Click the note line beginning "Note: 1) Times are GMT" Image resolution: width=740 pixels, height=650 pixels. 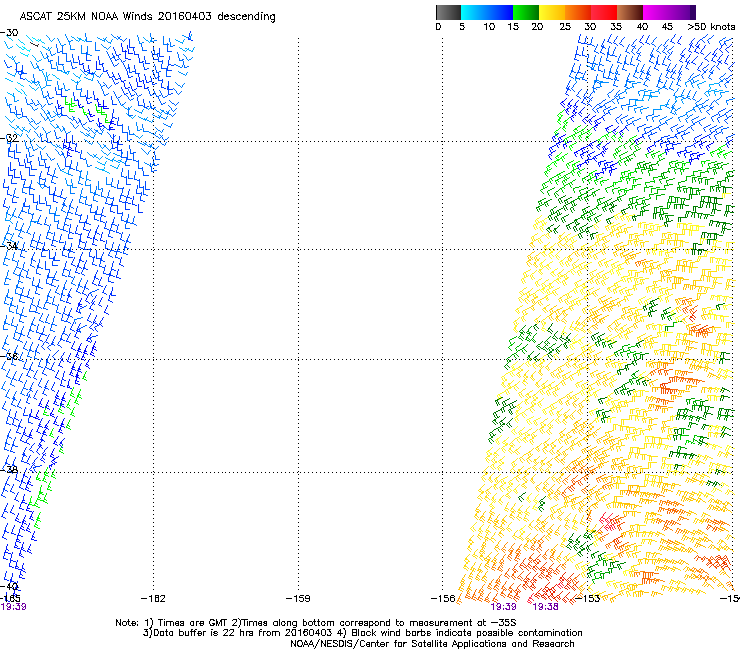pos(316,623)
